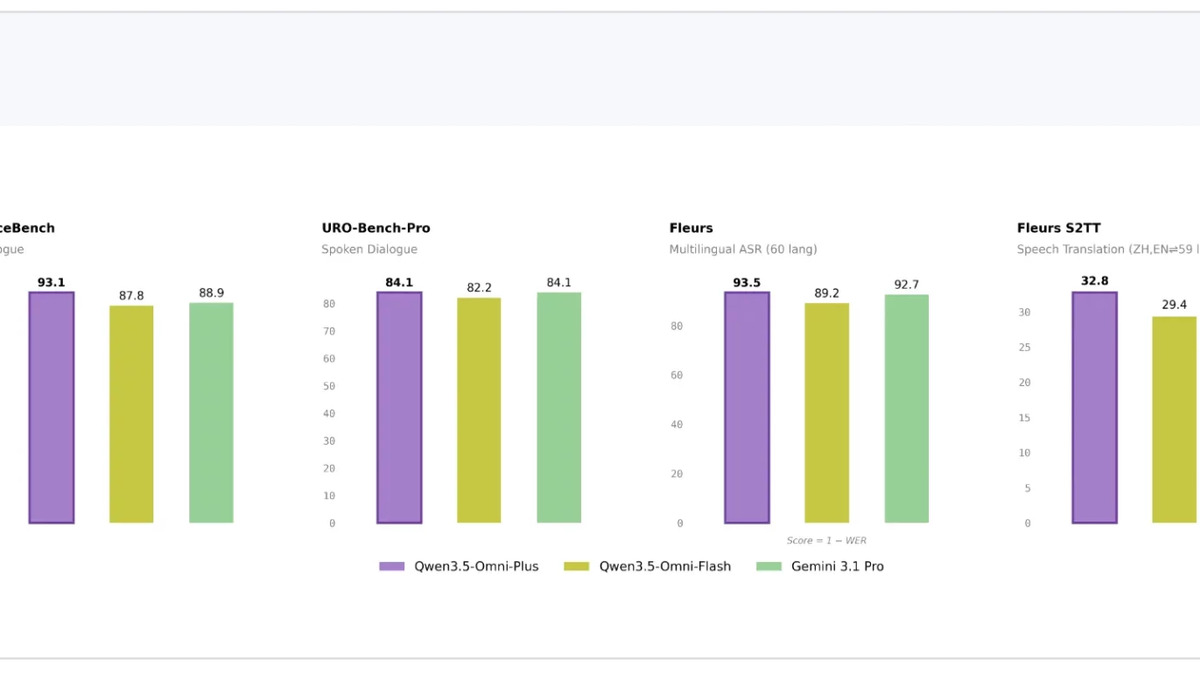Click the 92.7 value above the green Fleurs bar

[x=906, y=282]
